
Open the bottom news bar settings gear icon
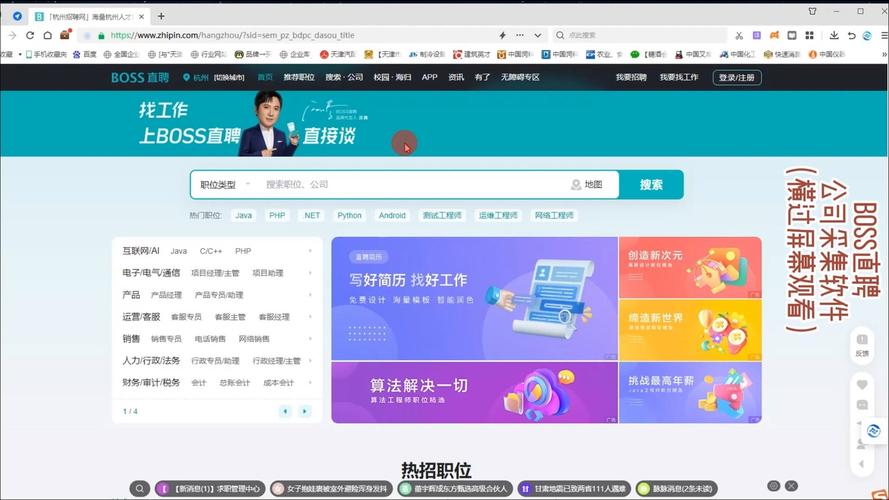tap(773, 486)
